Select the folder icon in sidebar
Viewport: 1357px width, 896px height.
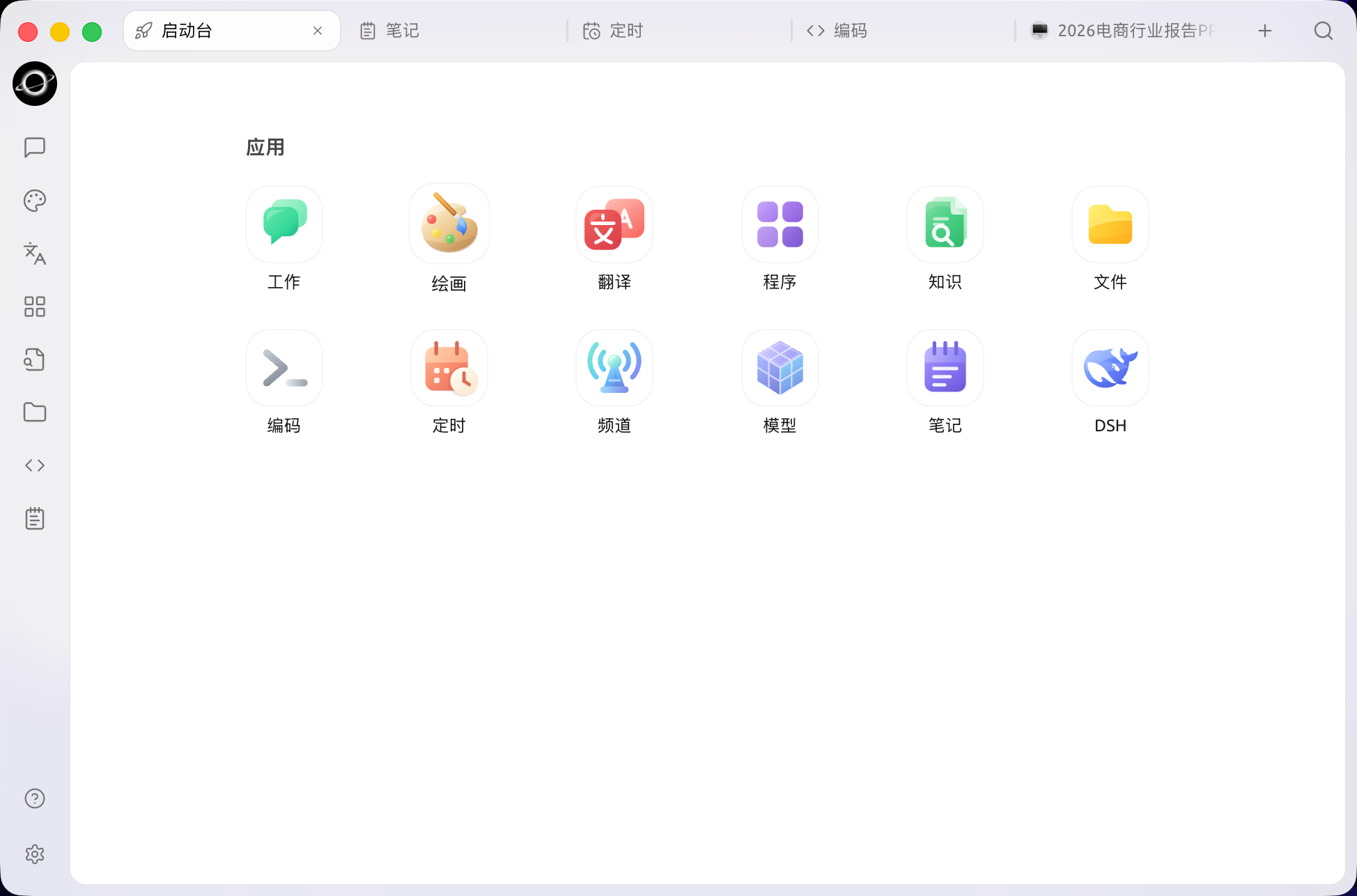pos(35,412)
